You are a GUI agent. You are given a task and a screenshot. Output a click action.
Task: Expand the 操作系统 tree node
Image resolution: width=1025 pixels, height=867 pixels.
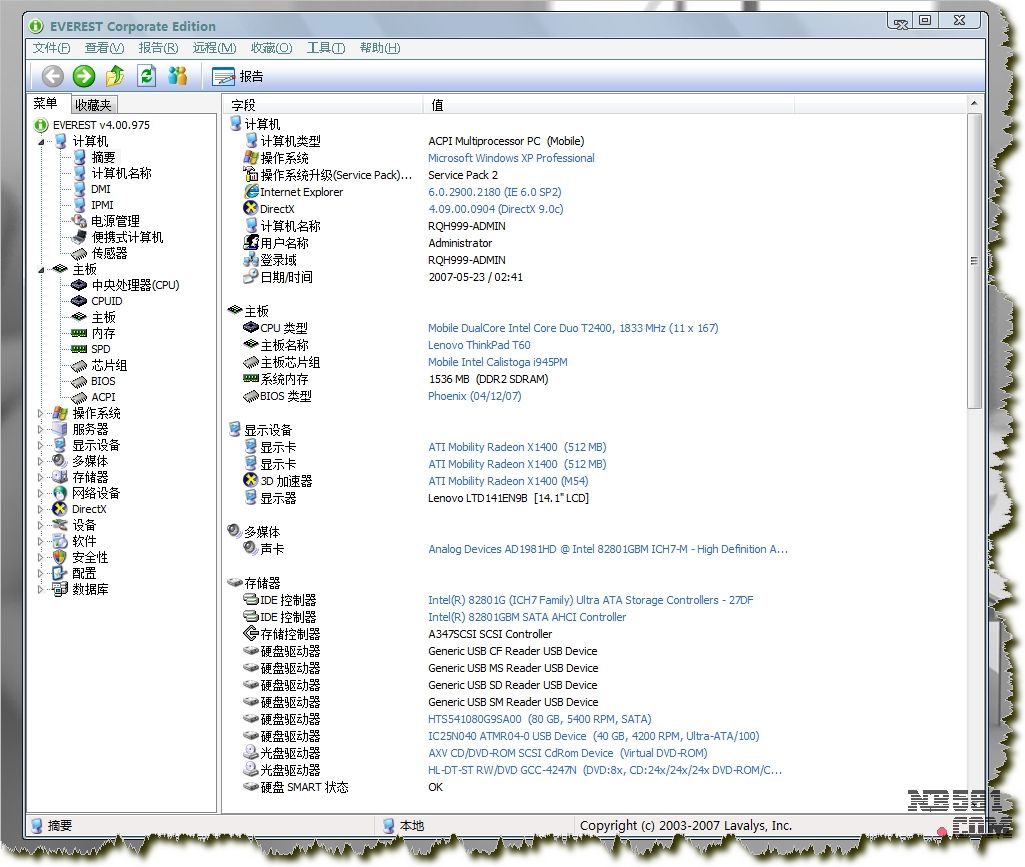click(41, 413)
